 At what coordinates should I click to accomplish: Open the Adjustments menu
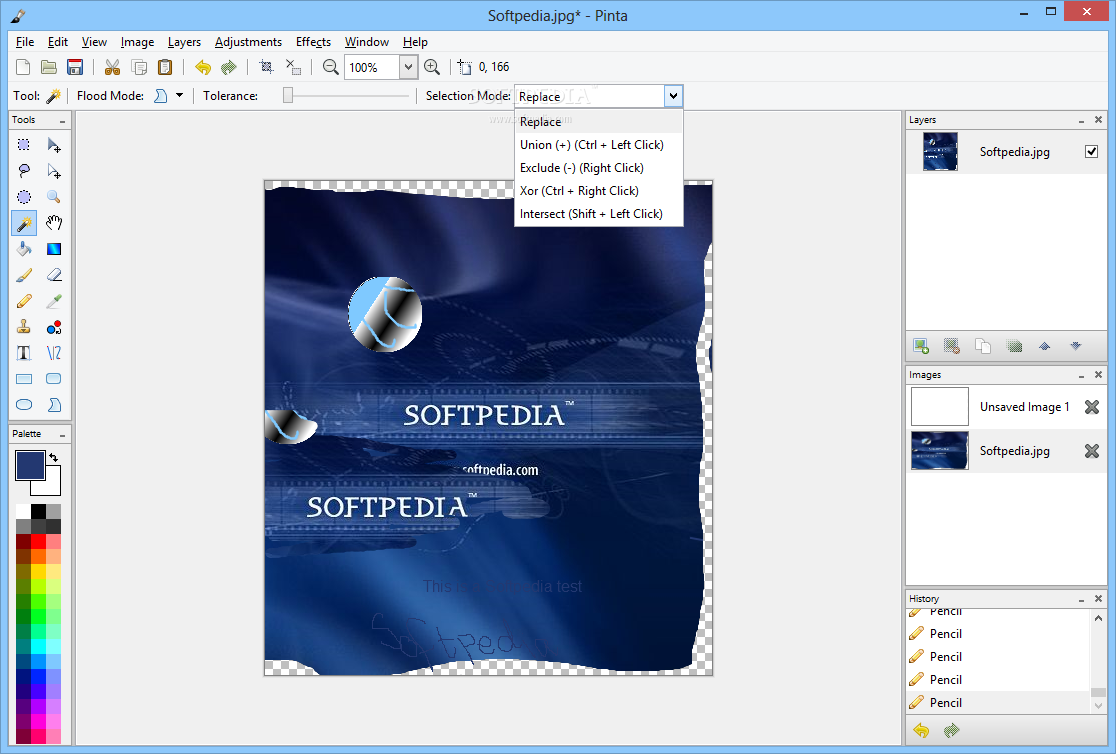pyautogui.click(x=248, y=42)
